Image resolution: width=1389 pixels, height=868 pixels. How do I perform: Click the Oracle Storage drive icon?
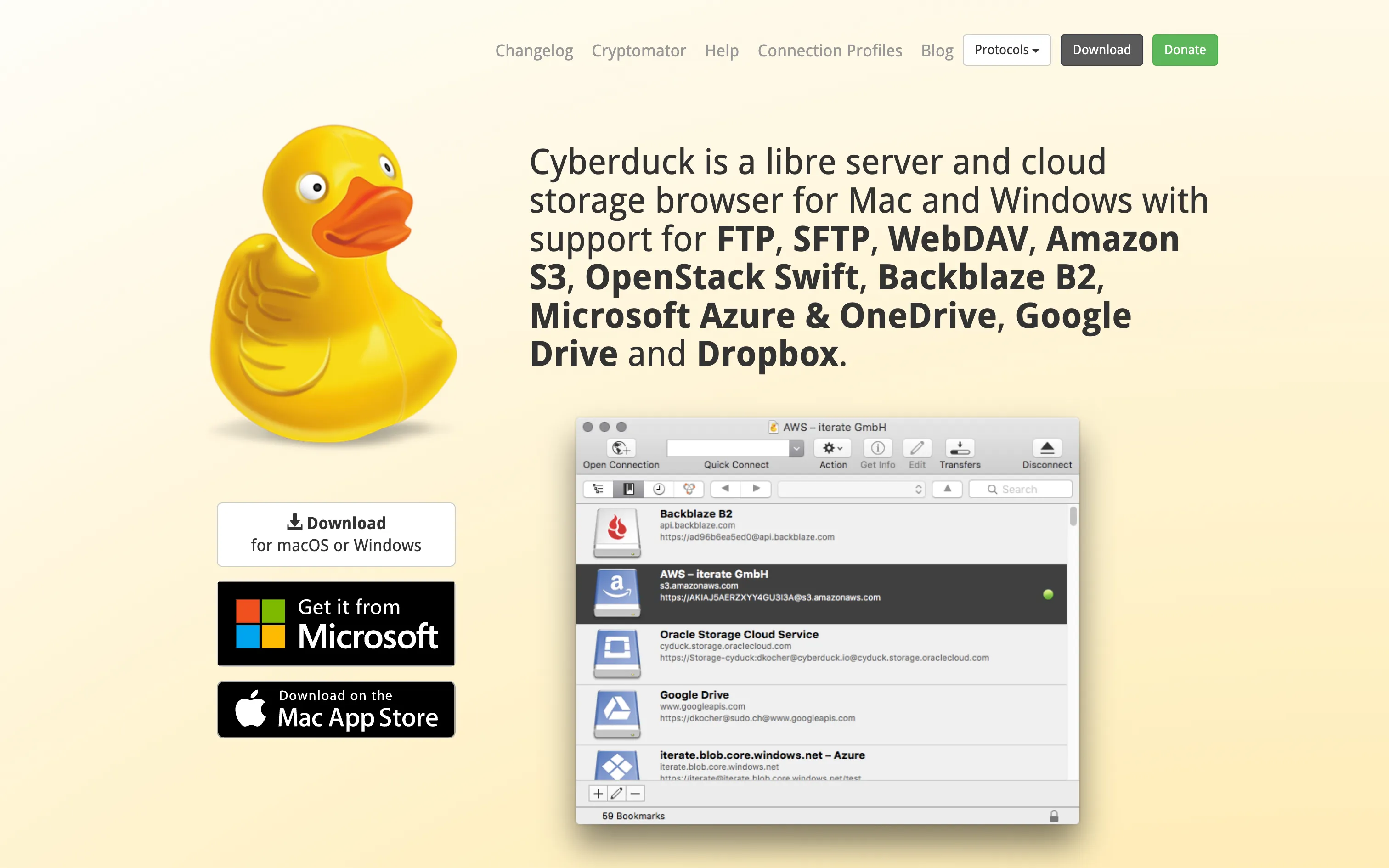click(617, 653)
